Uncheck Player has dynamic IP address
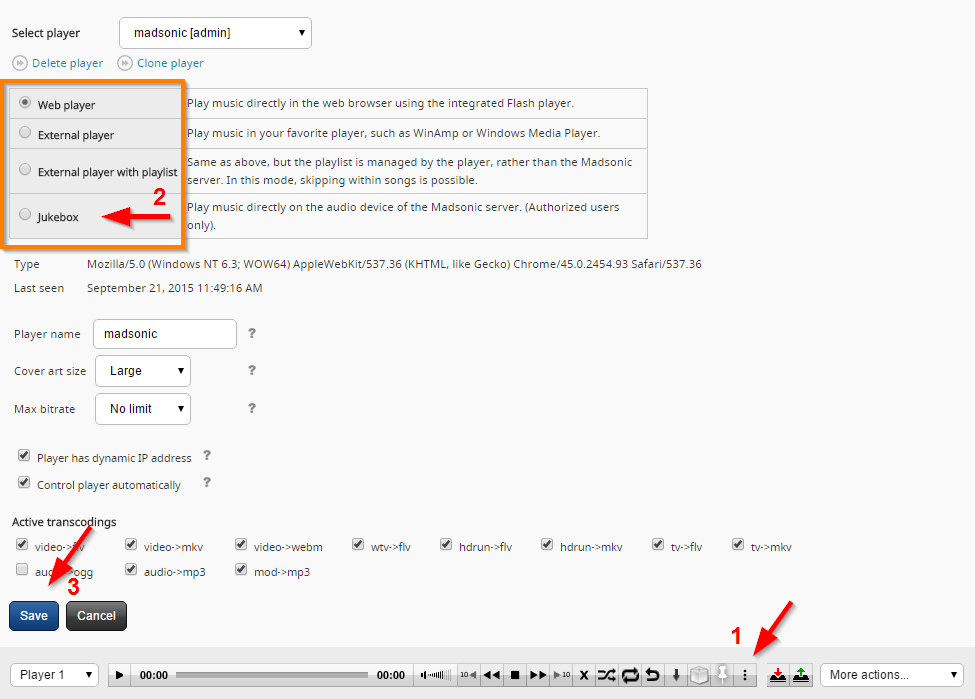The image size is (975, 699). click(x=24, y=456)
